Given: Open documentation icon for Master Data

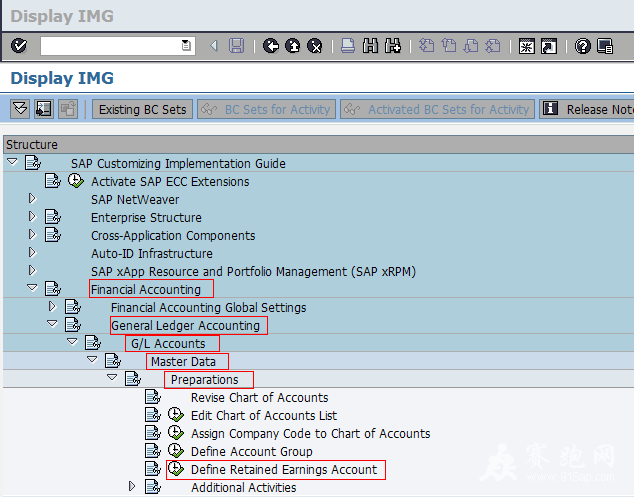Looking at the screenshot, I should 113,361.
